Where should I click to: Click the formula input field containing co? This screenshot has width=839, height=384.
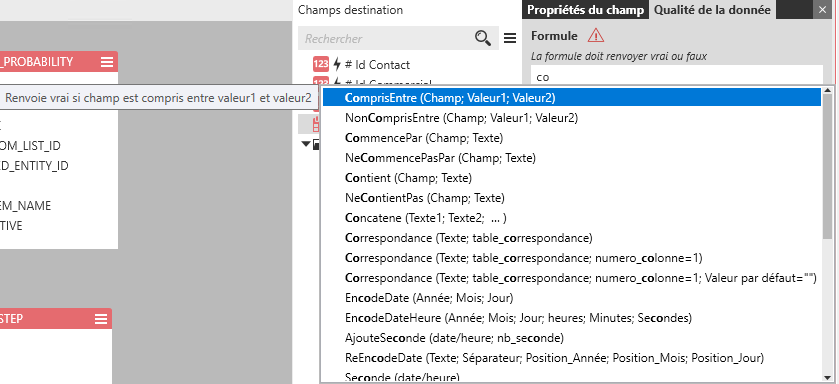(x=677, y=76)
